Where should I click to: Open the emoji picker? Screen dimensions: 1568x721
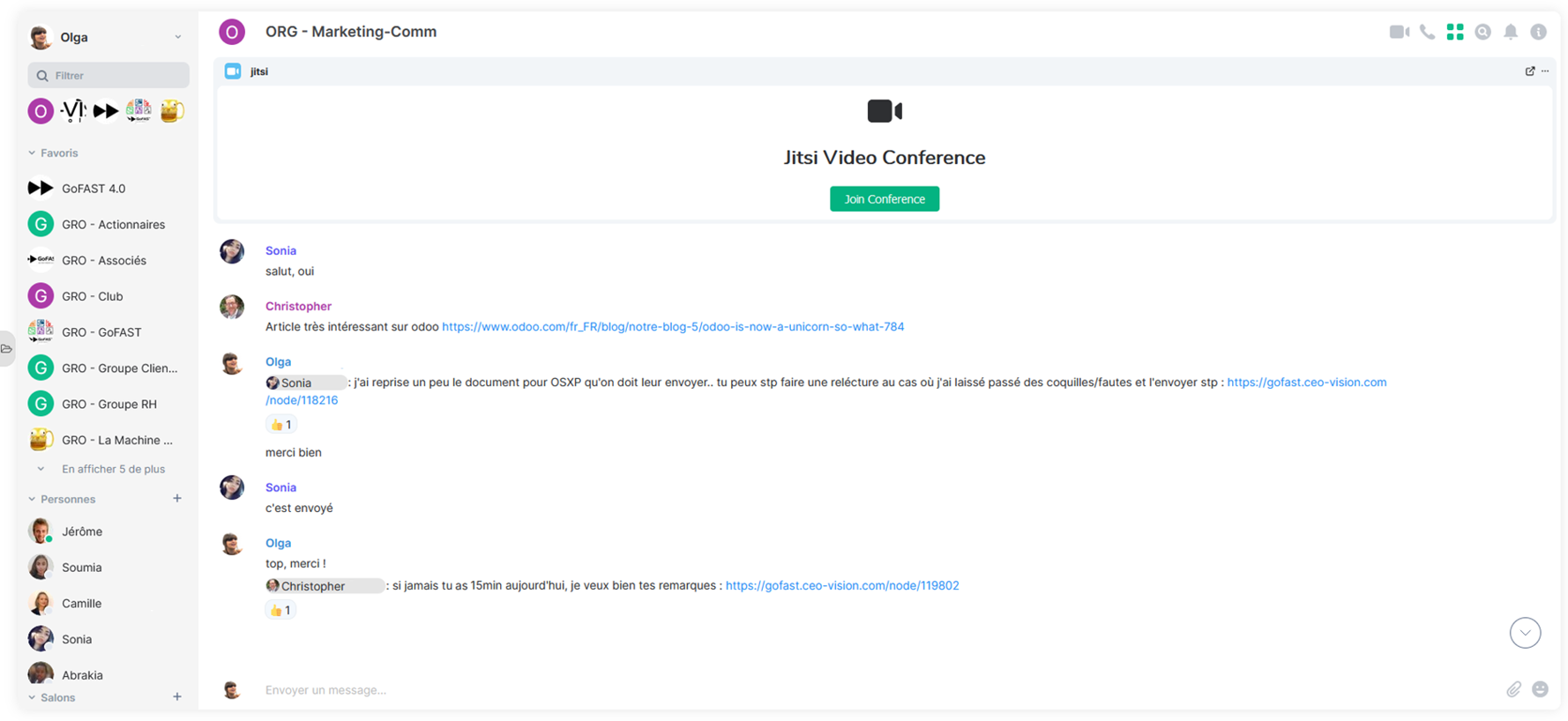coord(1540,689)
